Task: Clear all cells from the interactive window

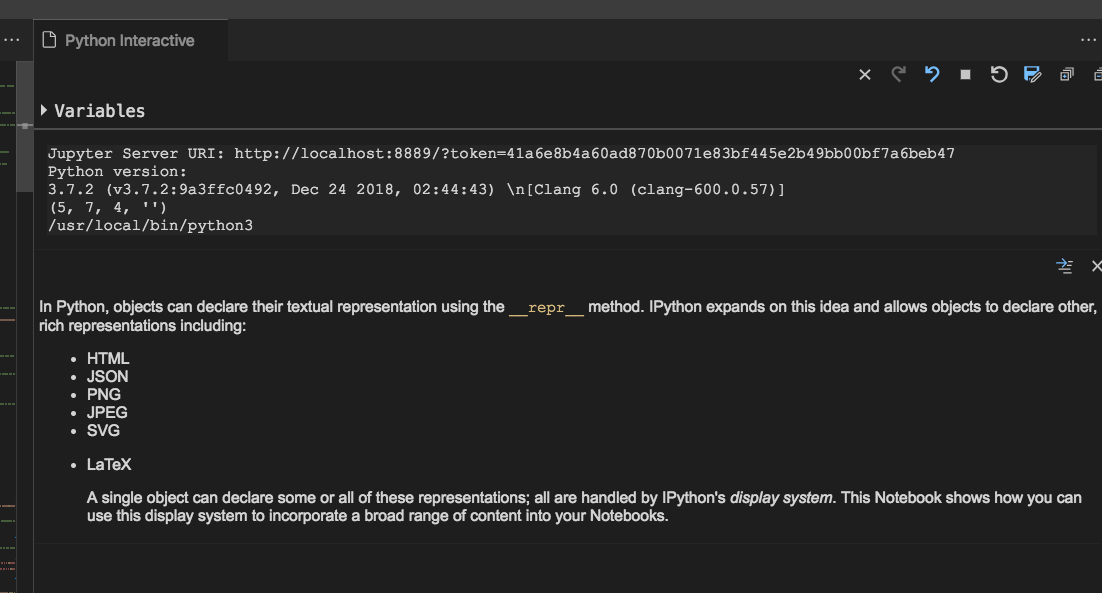Action: (x=865, y=74)
